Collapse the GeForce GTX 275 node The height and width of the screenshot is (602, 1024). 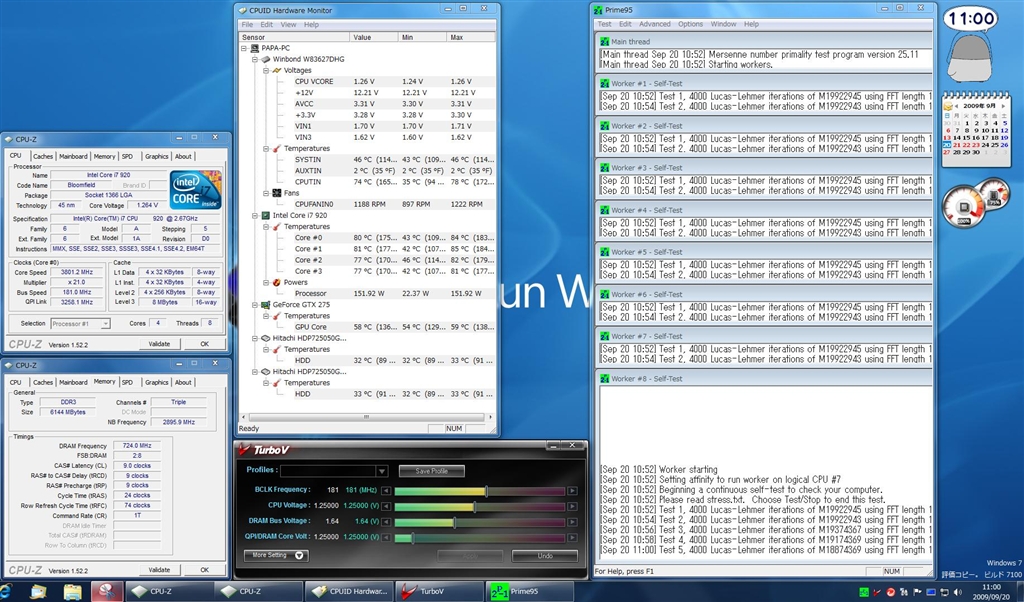click(x=255, y=305)
